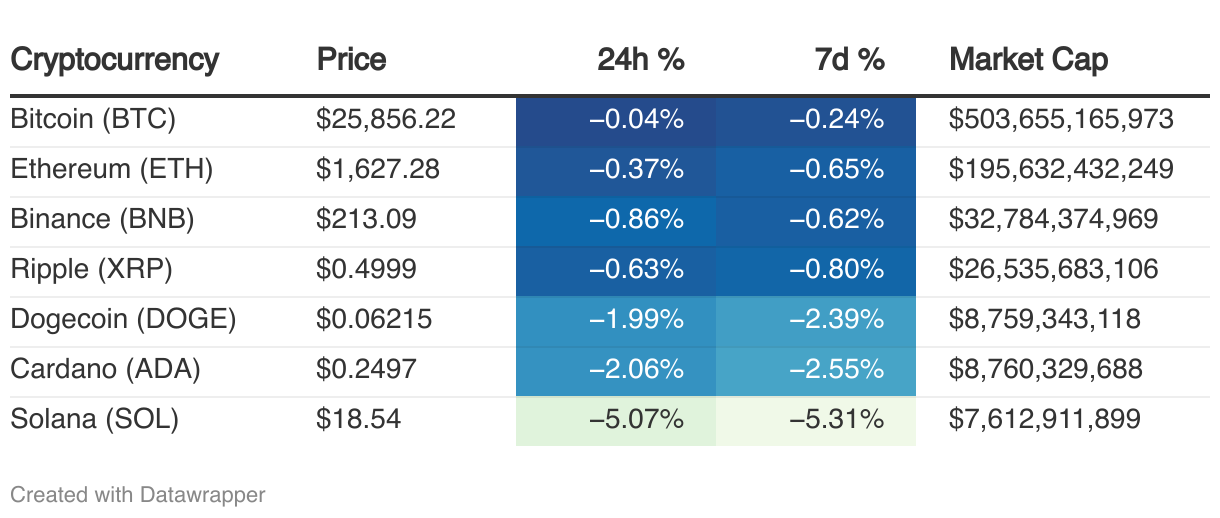This screenshot has width=1220, height=518.
Task: Select Dogecoin's 7d change cell −2.39%
Action: point(836,320)
